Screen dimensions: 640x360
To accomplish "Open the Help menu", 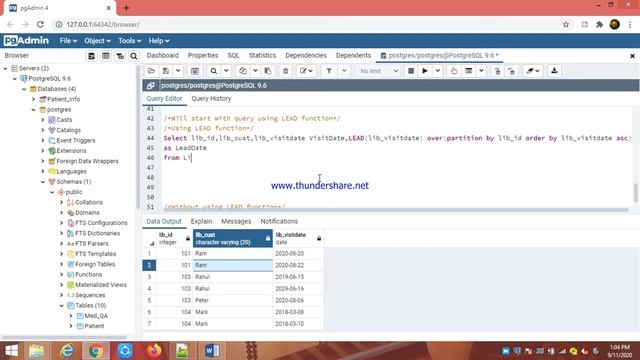I will pos(159,41).
